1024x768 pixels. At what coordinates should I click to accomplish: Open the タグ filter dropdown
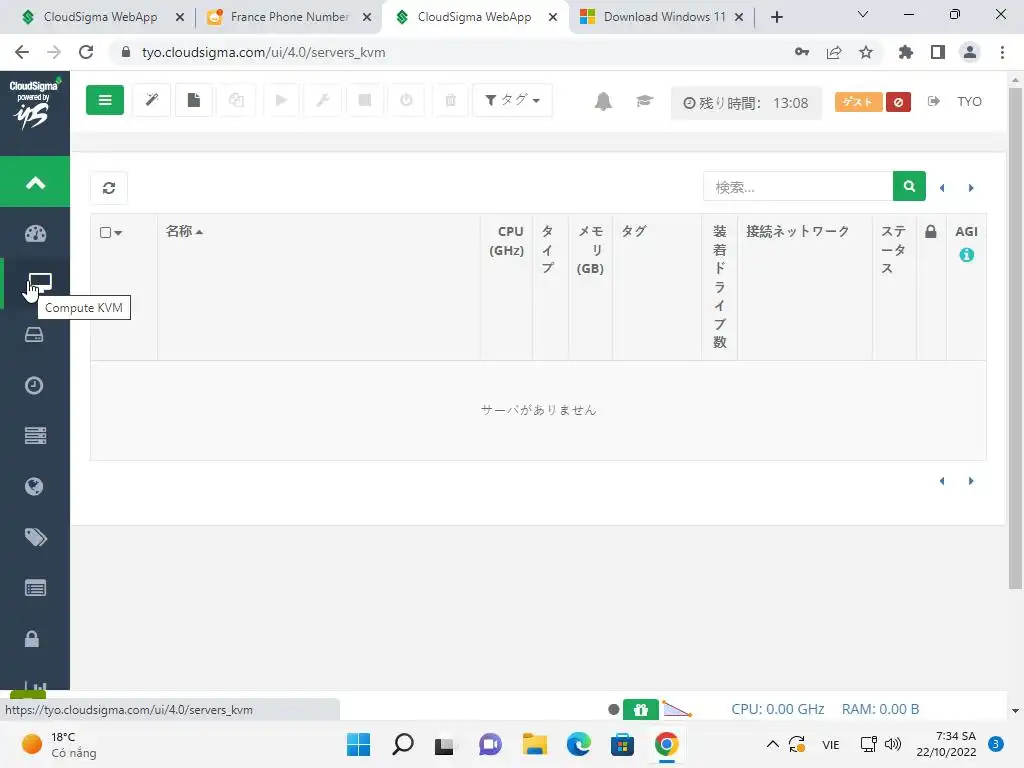(x=512, y=101)
